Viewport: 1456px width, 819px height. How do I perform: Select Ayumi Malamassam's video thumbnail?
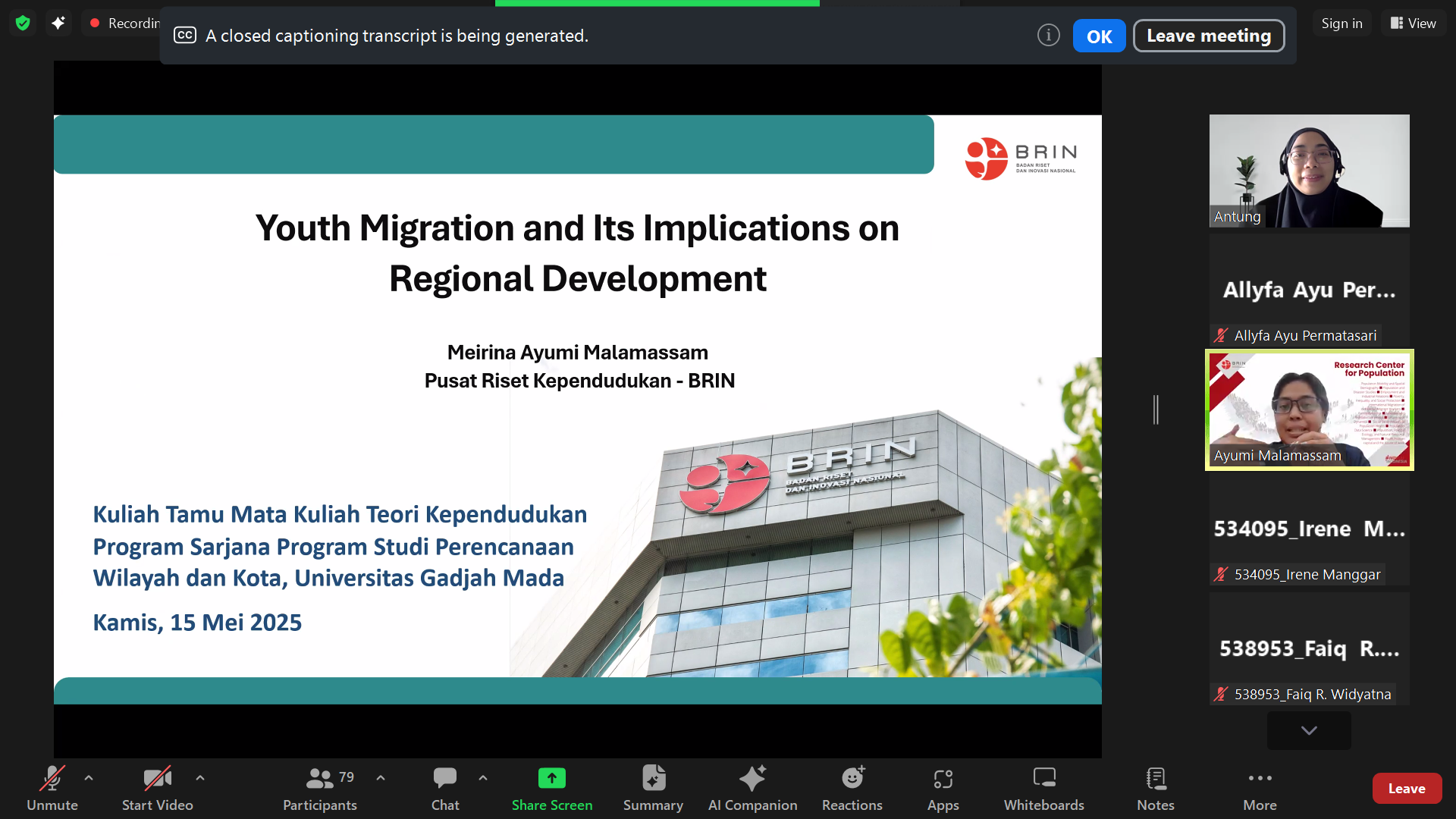pyautogui.click(x=1309, y=409)
